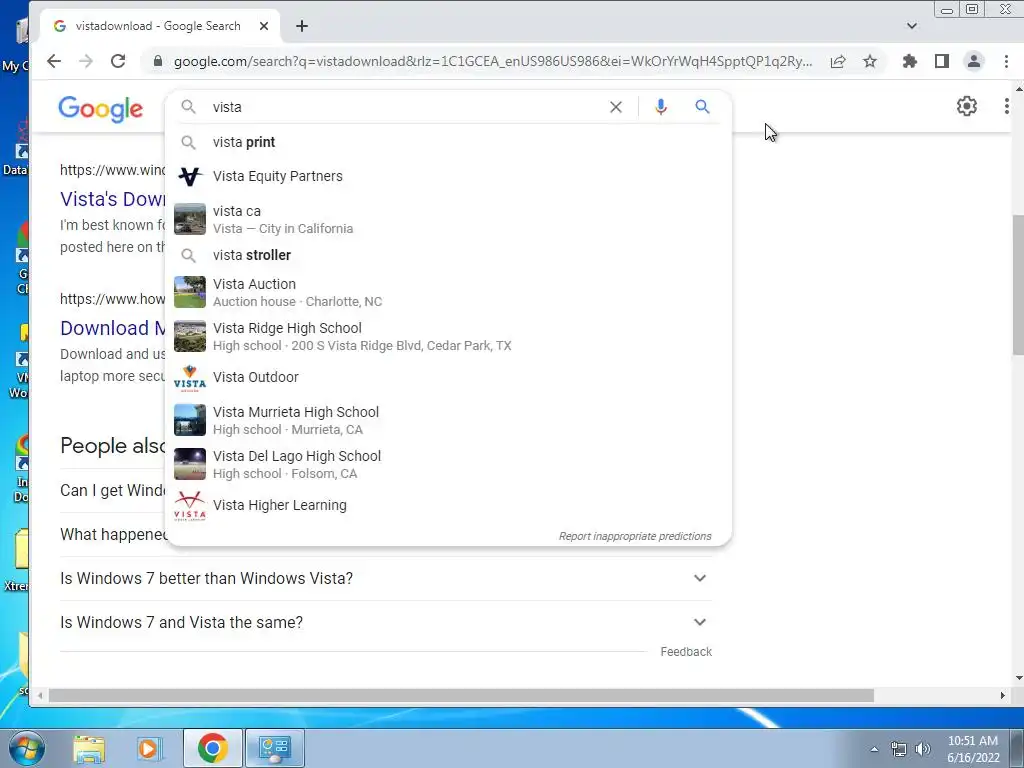Viewport: 1024px width, 768px height.
Task: Open Windows Explorer from taskbar
Action: pos(89,748)
